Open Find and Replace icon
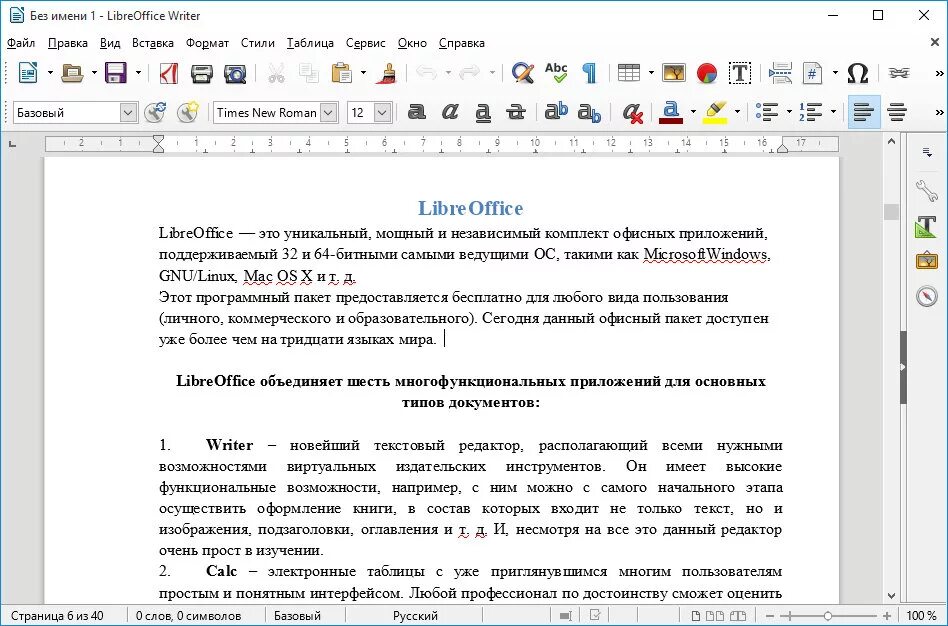 (x=522, y=73)
